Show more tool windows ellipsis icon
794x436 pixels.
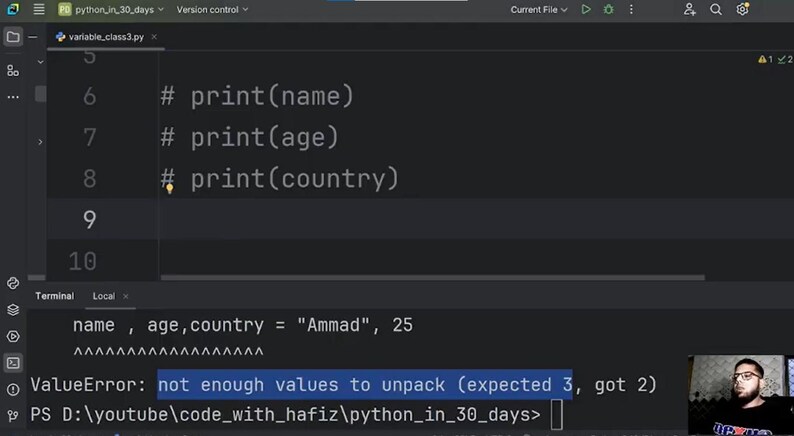pyautogui.click(x=13, y=97)
